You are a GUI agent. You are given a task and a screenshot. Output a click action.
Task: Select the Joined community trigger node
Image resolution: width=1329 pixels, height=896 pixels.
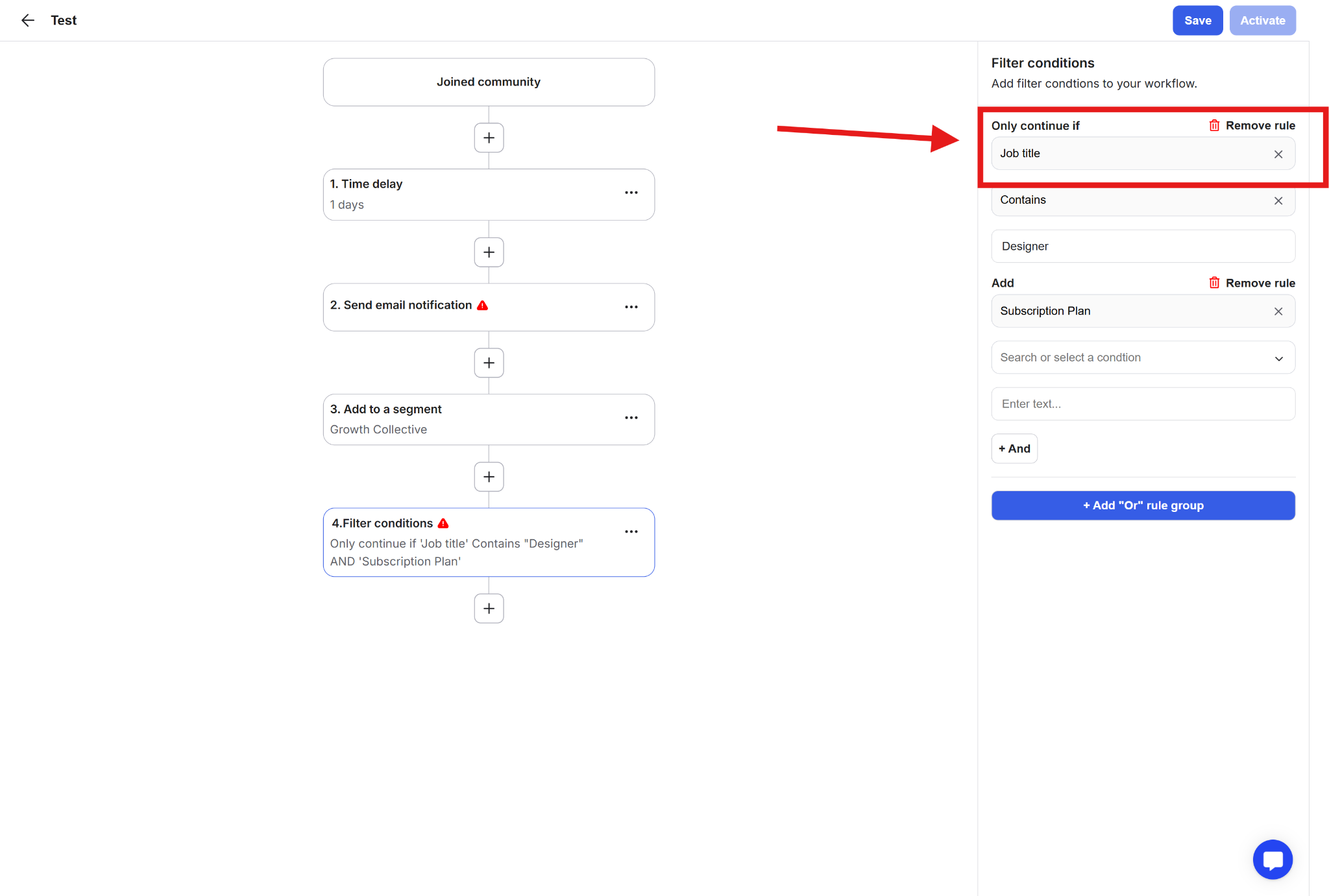489,82
